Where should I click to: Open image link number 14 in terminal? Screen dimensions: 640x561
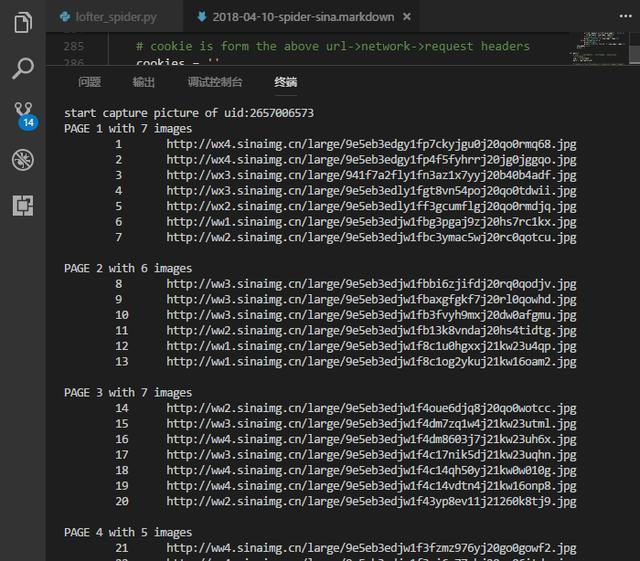(371, 408)
